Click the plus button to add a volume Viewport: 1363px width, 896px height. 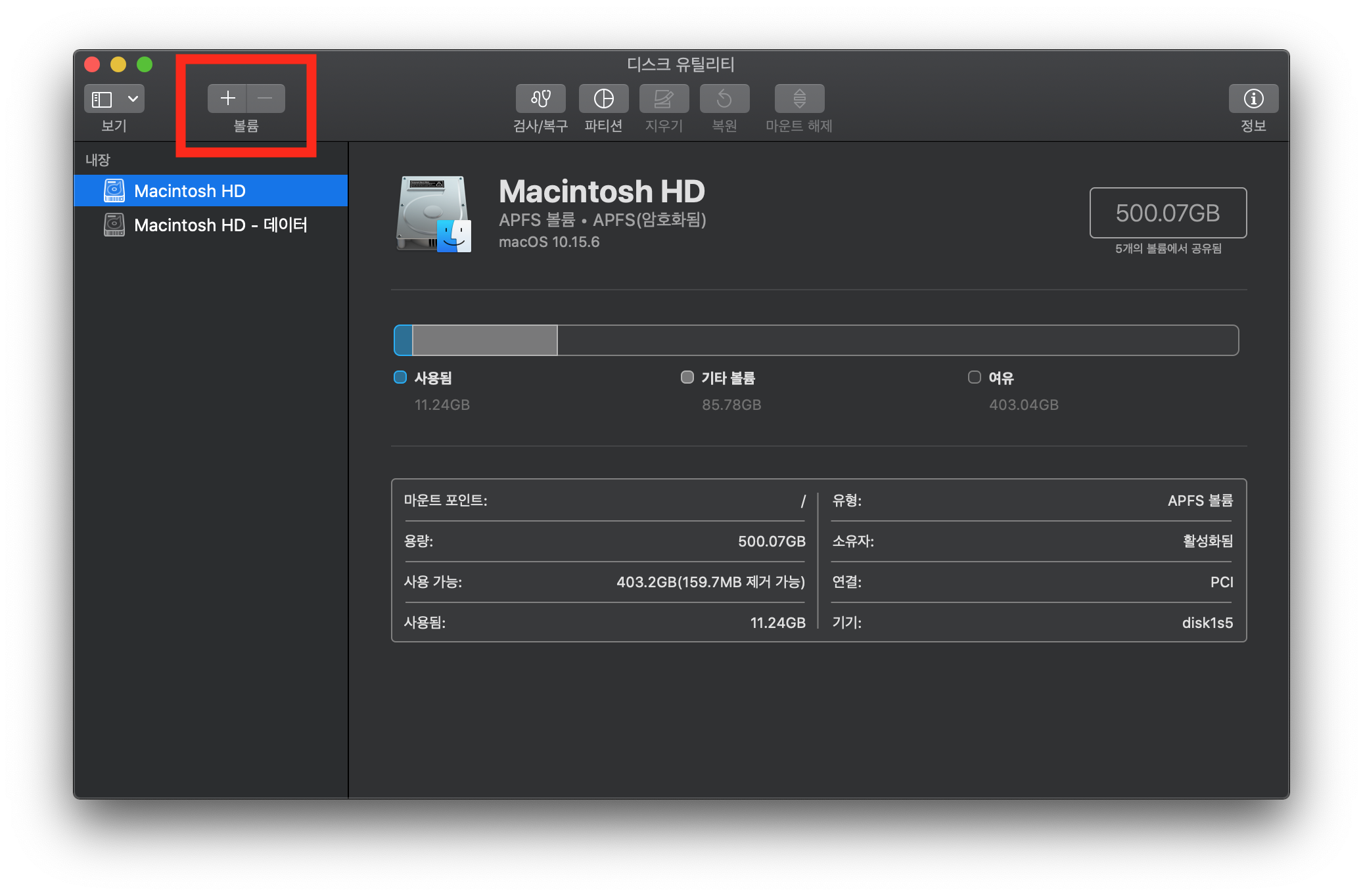(227, 99)
